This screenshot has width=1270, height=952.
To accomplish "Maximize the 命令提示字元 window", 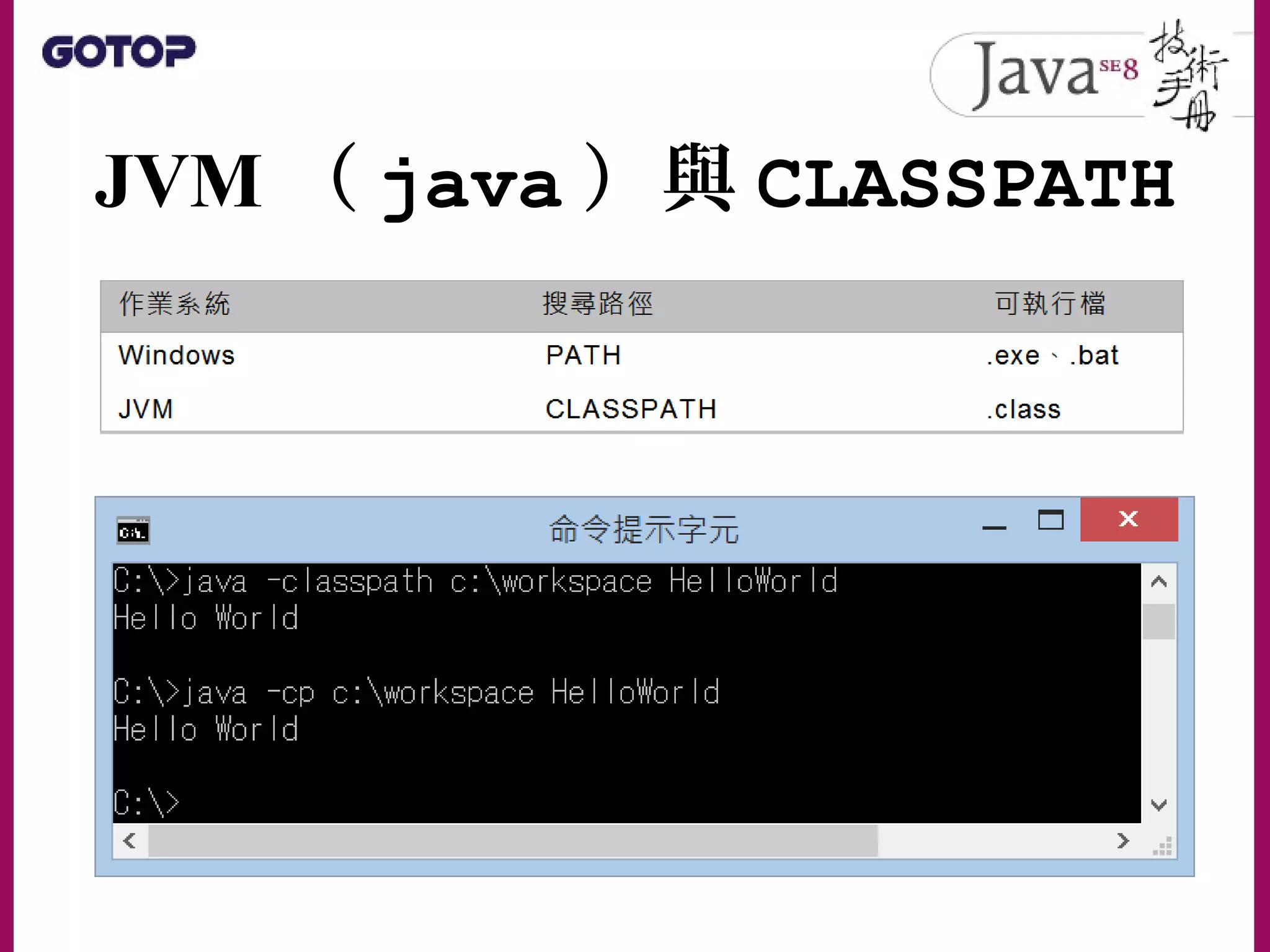I will pos(1050,519).
